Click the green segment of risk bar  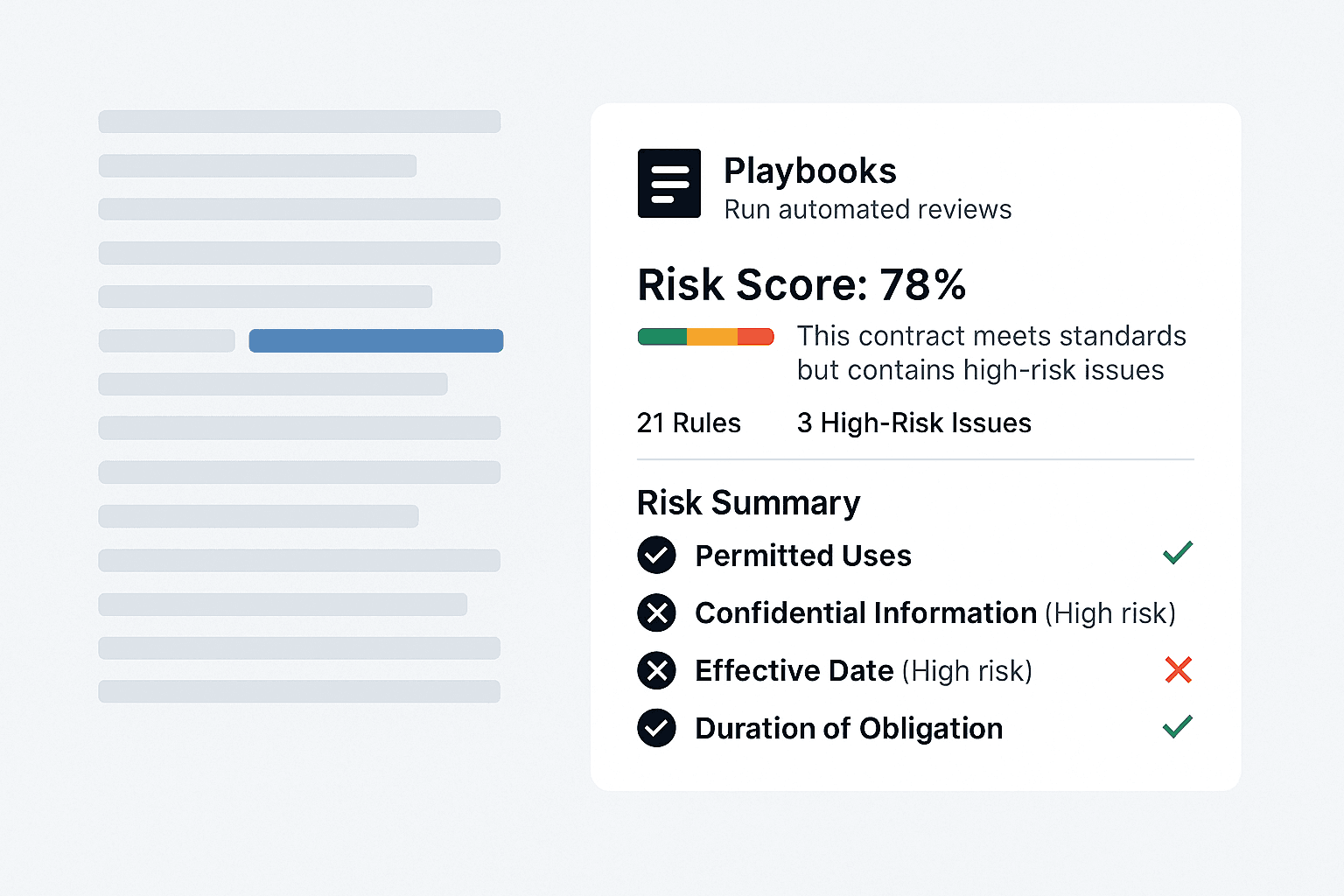(662, 337)
